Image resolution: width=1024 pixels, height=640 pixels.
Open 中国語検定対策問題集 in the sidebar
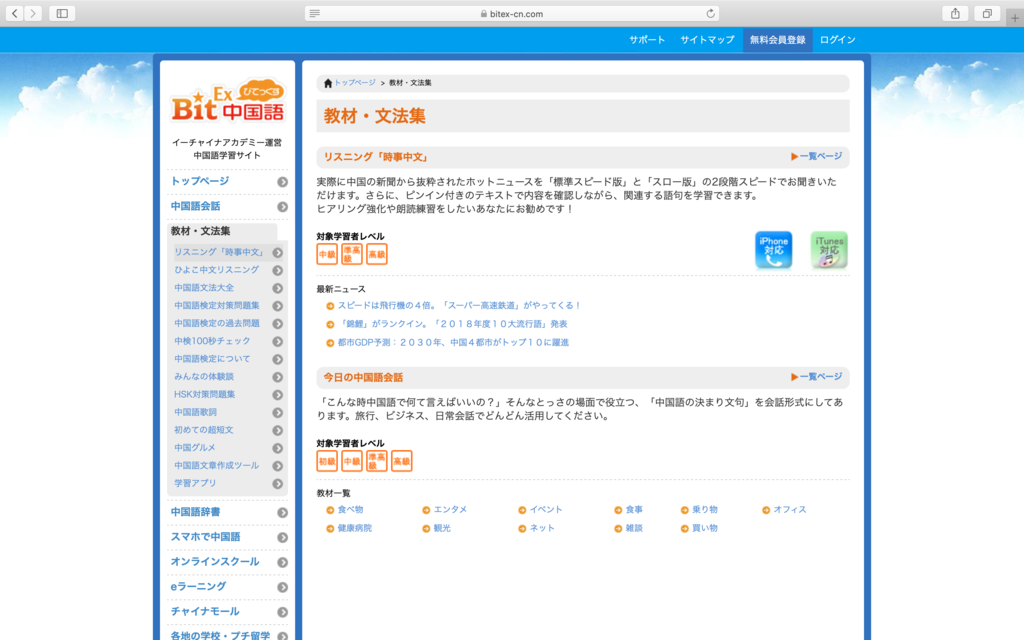click(217, 305)
